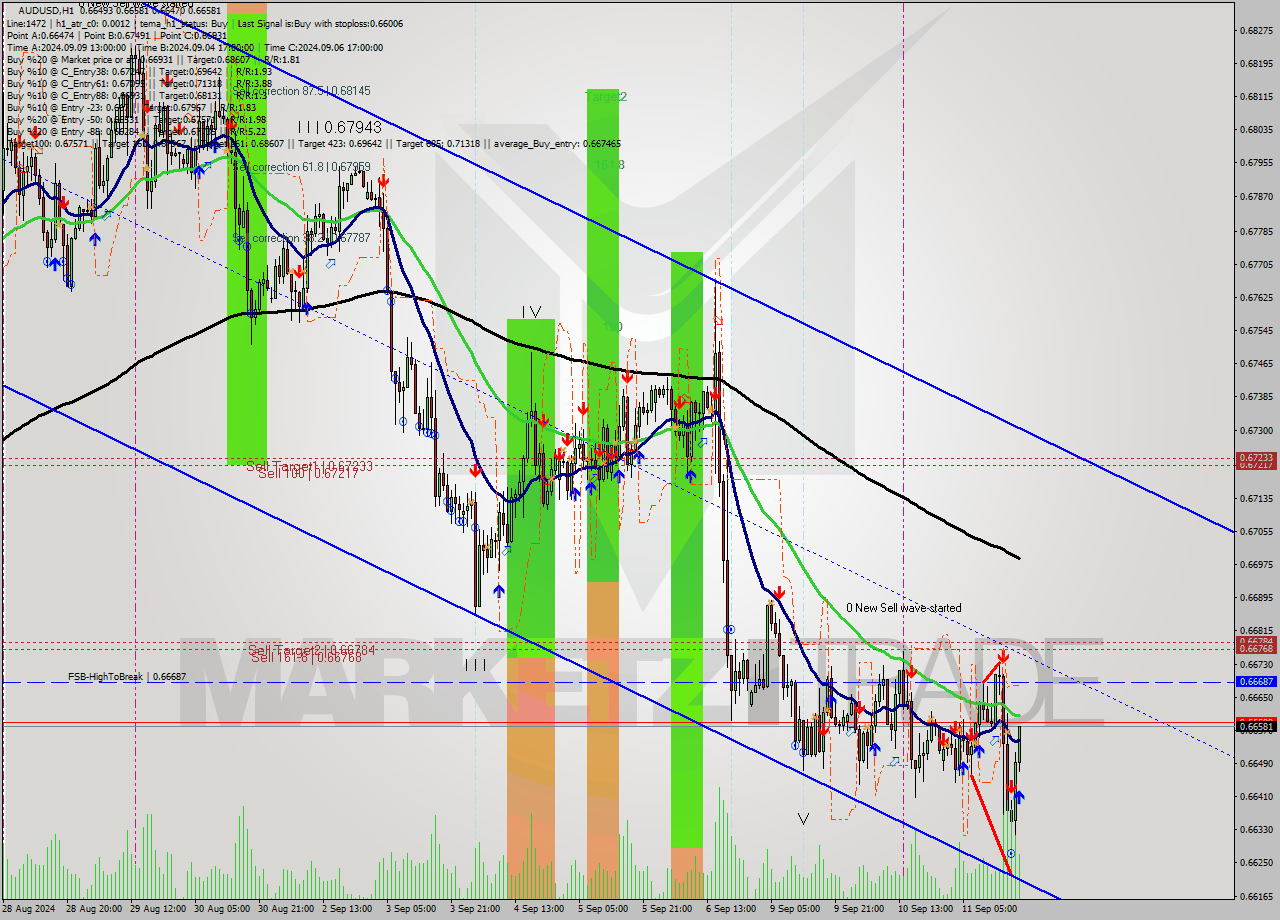Click the '30 Aug 05:00' time axis label
Image resolution: width=1280 pixels, height=920 pixels.
pos(222,909)
